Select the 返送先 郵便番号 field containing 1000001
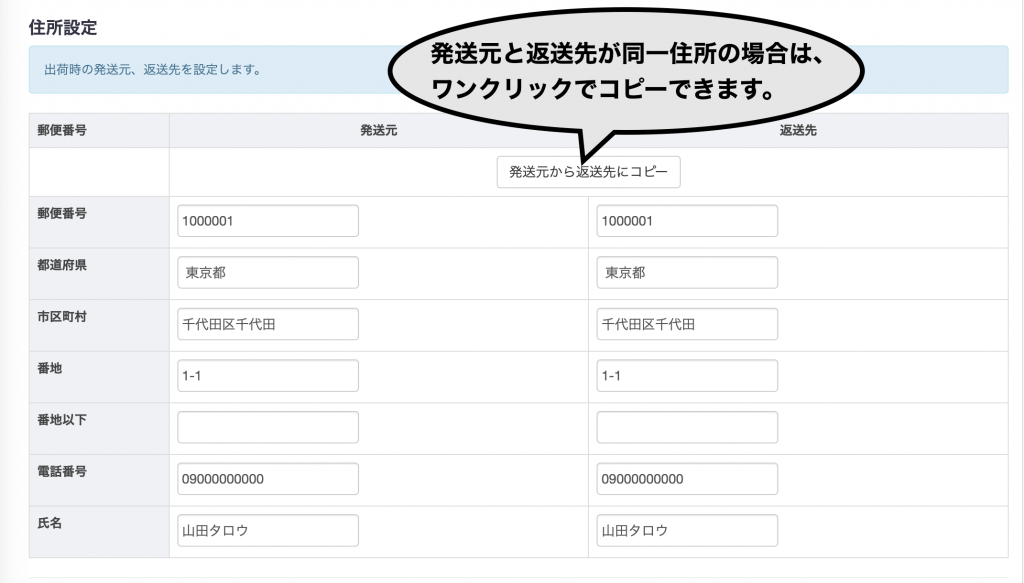The image size is (1024, 583). point(687,221)
